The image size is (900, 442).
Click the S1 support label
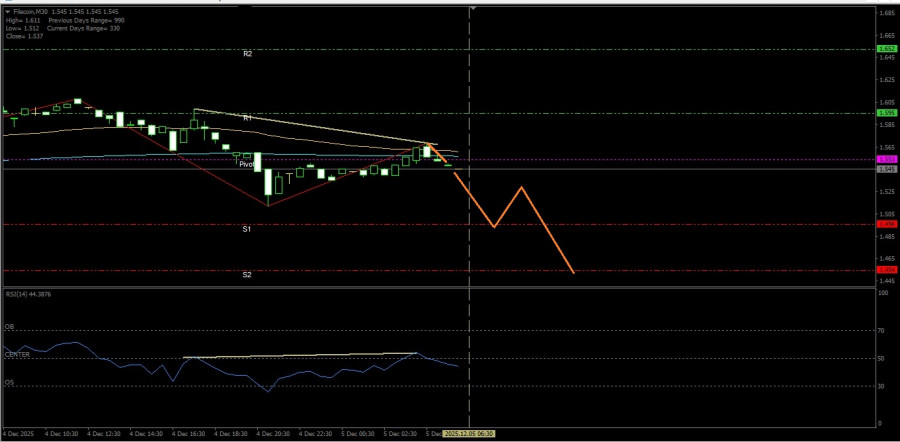click(247, 229)
